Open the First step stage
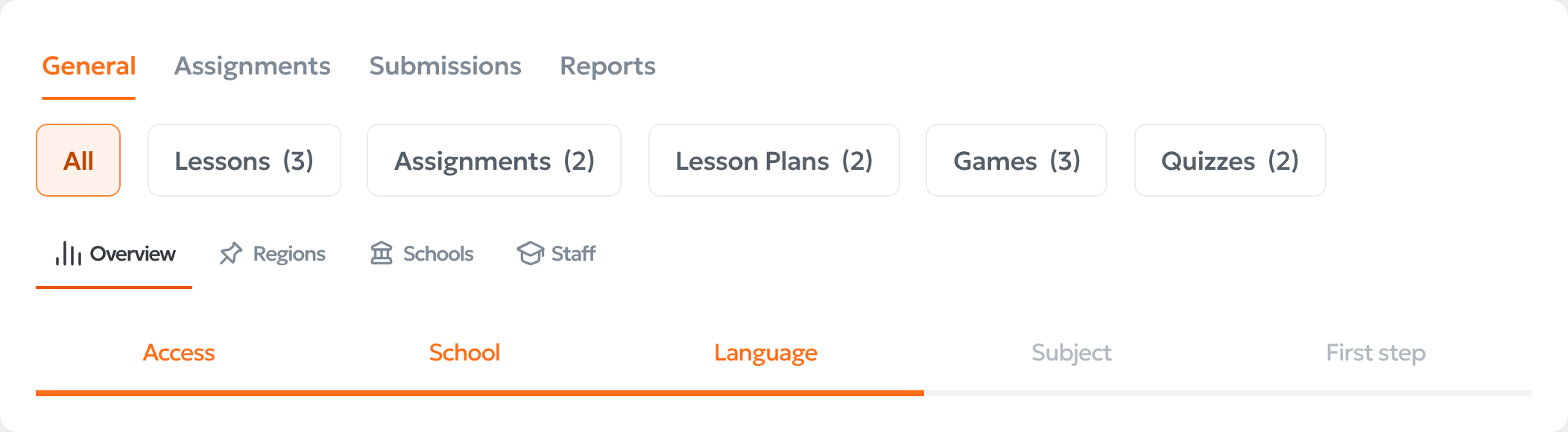1568x432 pixels. pos(1376,353)
